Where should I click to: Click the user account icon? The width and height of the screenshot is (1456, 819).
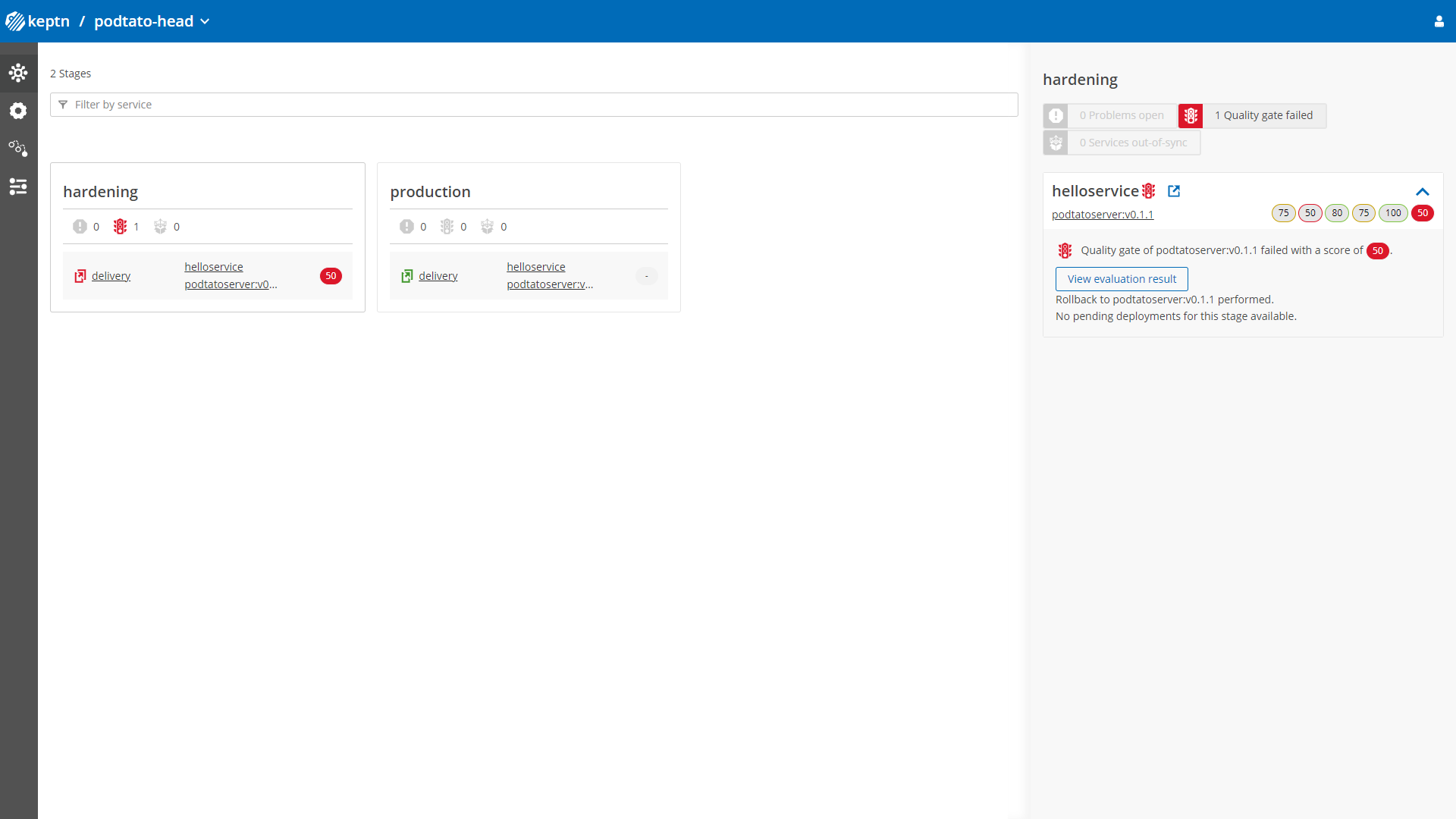click(x=1439, y=21)
